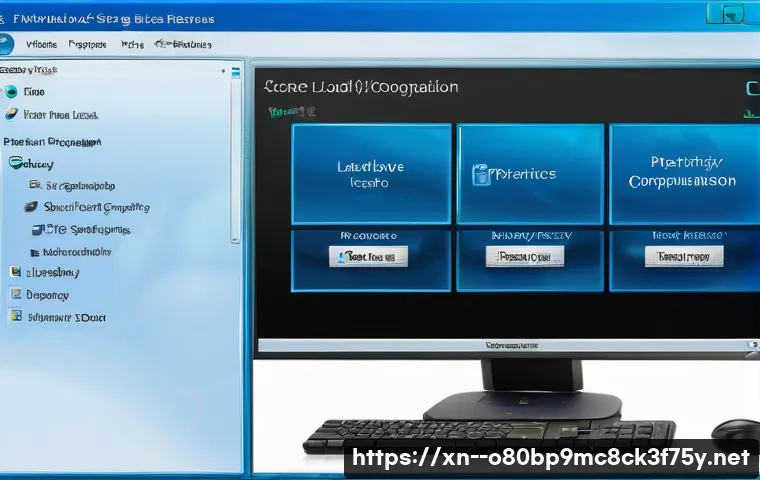Open the "Fregtpds" menu
Screen dimensions: 760x480
coord(87,45)
